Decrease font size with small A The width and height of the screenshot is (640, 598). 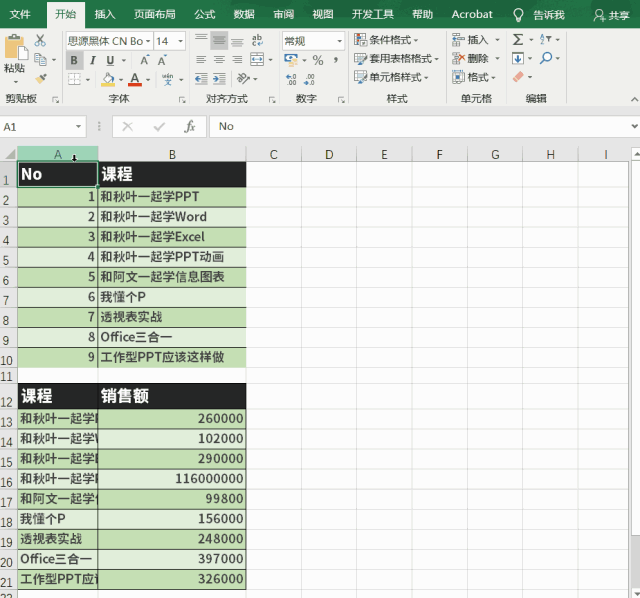[x=162, y=60]
